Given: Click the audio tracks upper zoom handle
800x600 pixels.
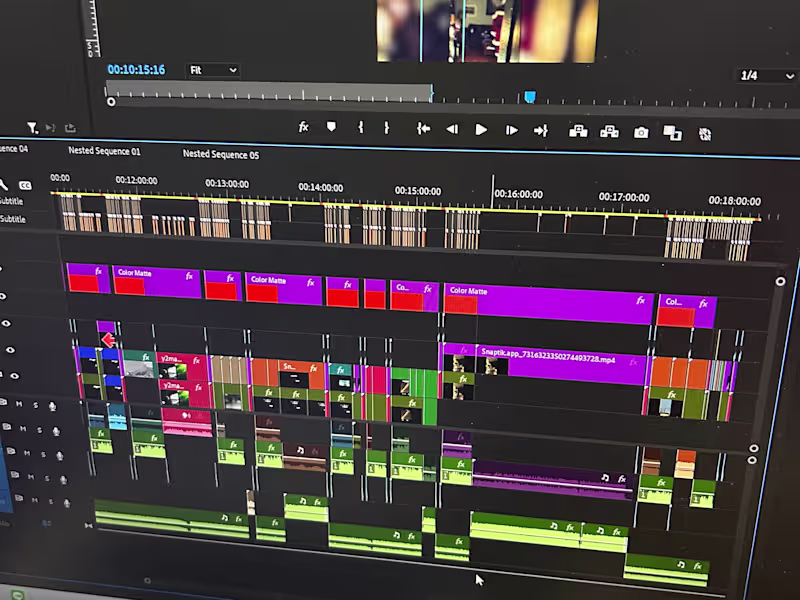Looking at the screenshot, I should [x=753, y=448].
